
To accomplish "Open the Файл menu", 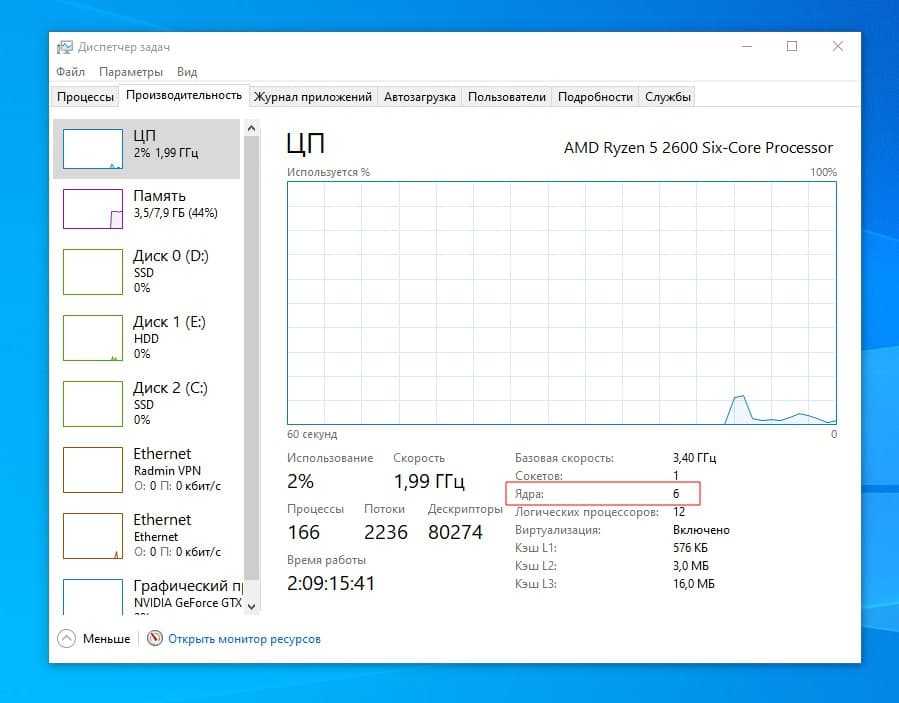I will (x=70, y=72).
